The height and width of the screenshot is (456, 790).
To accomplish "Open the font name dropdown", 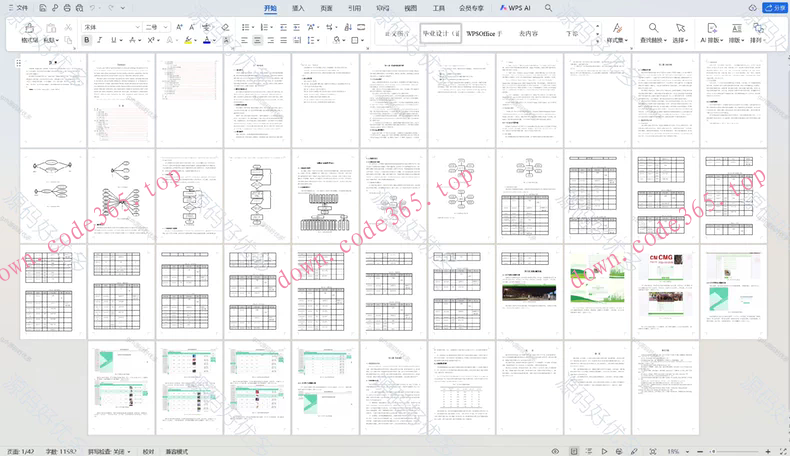I will pos(134,27).
